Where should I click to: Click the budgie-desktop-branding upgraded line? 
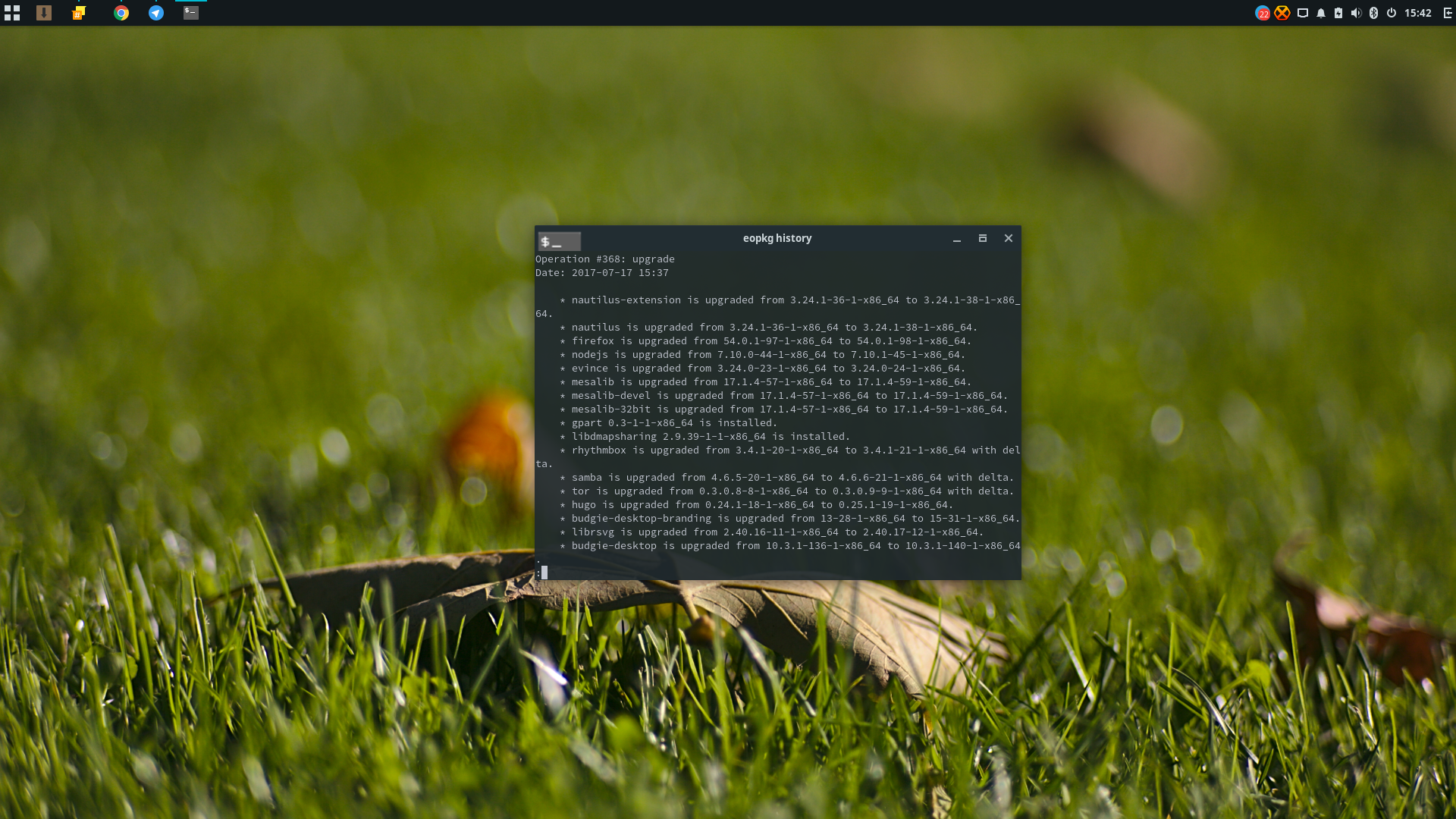point(790,519)
